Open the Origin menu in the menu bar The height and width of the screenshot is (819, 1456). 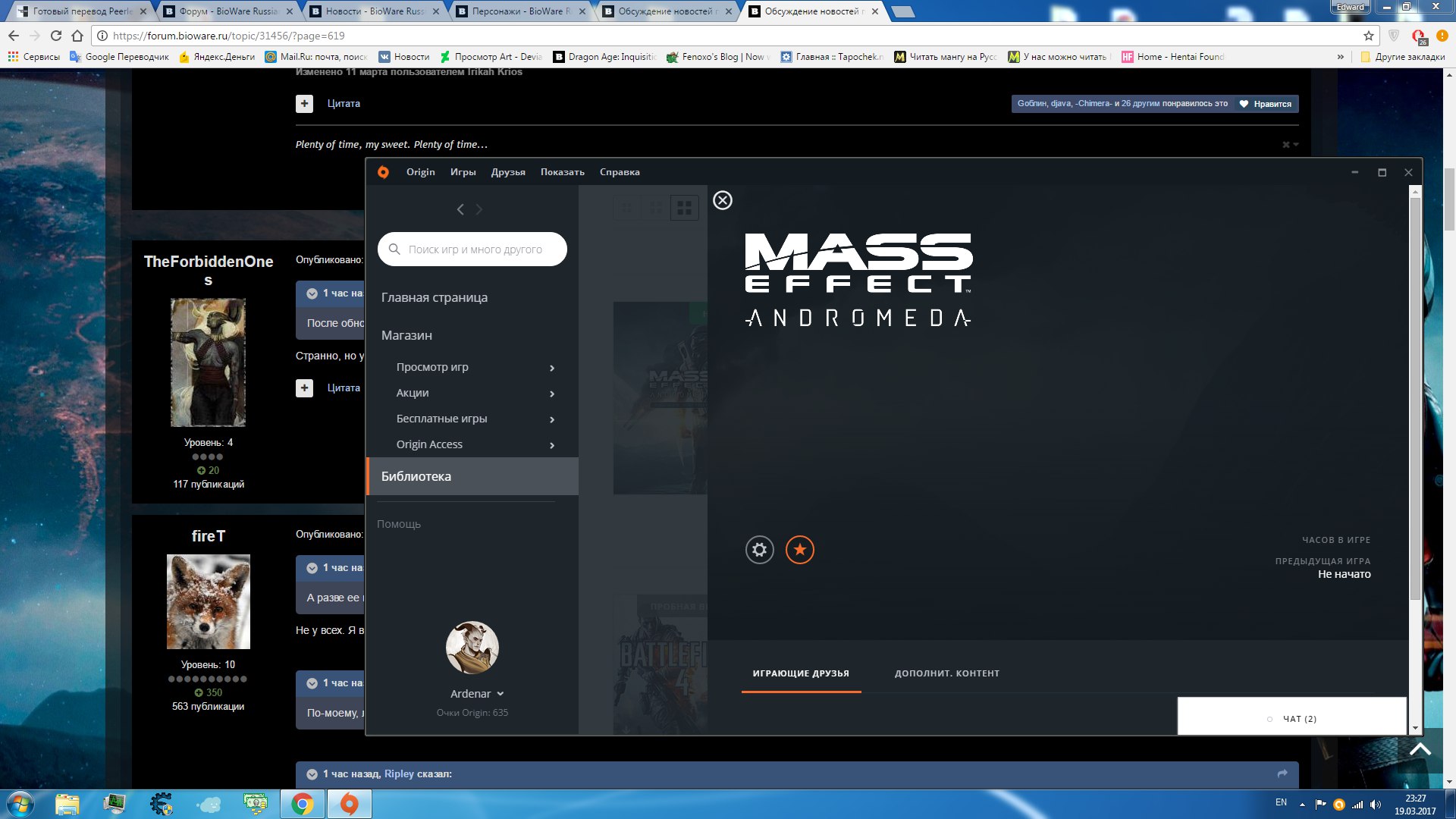pyautogui.click(x=420, y=172)
